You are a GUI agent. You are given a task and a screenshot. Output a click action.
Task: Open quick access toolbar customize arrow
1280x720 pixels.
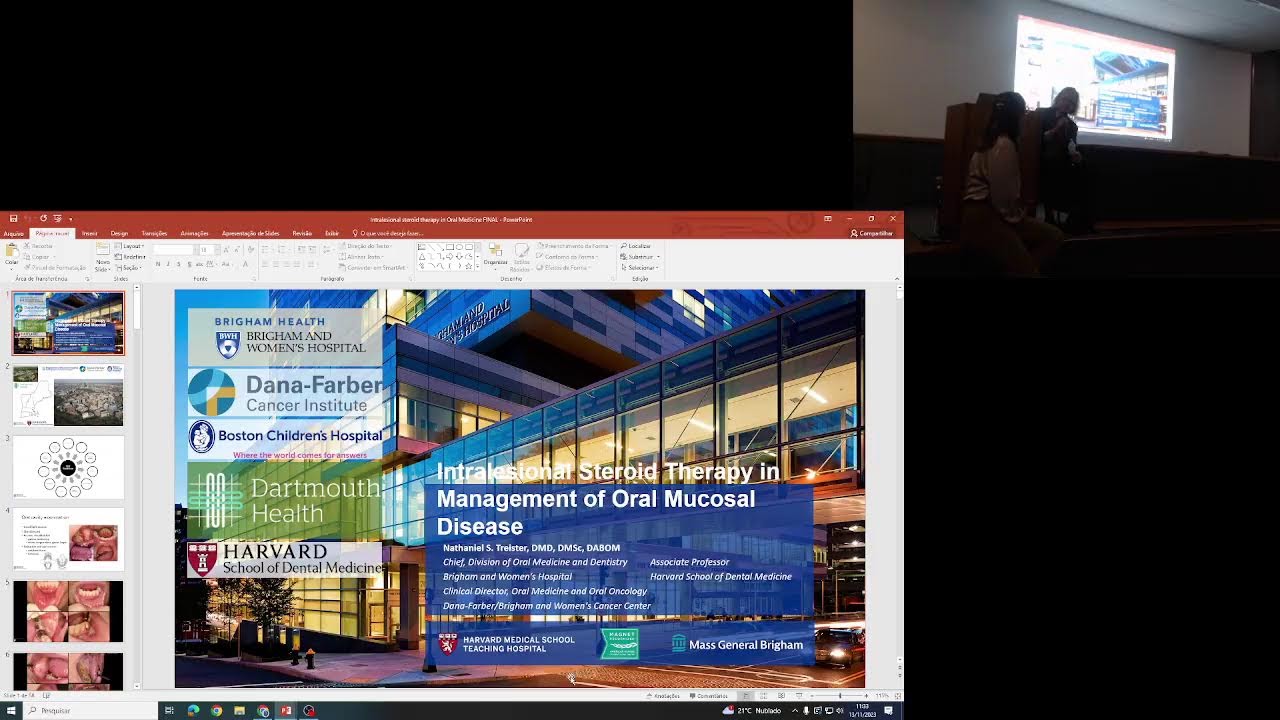click(70, 219)
